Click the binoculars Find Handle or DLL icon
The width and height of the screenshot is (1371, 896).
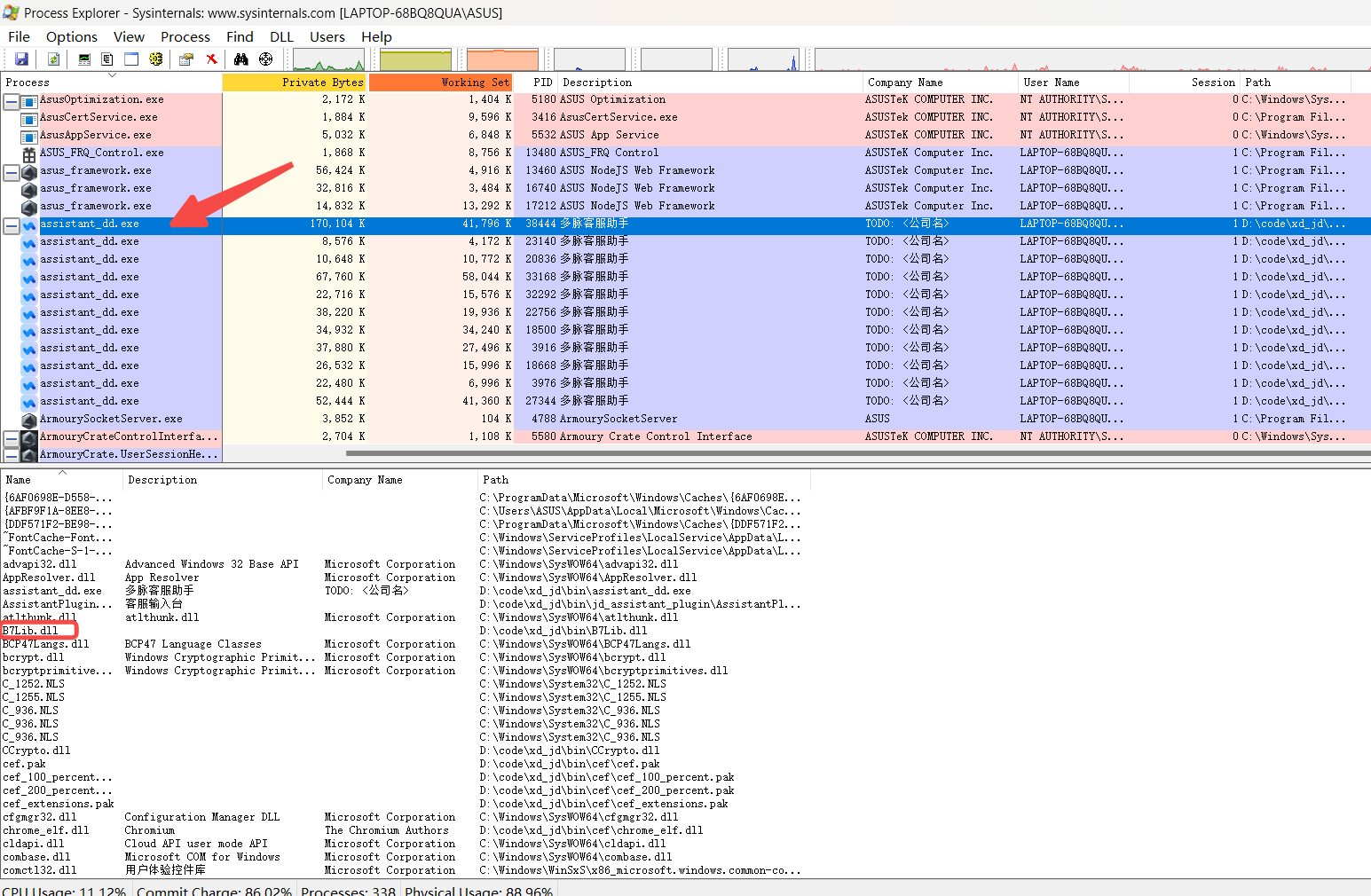pos(240,59)
